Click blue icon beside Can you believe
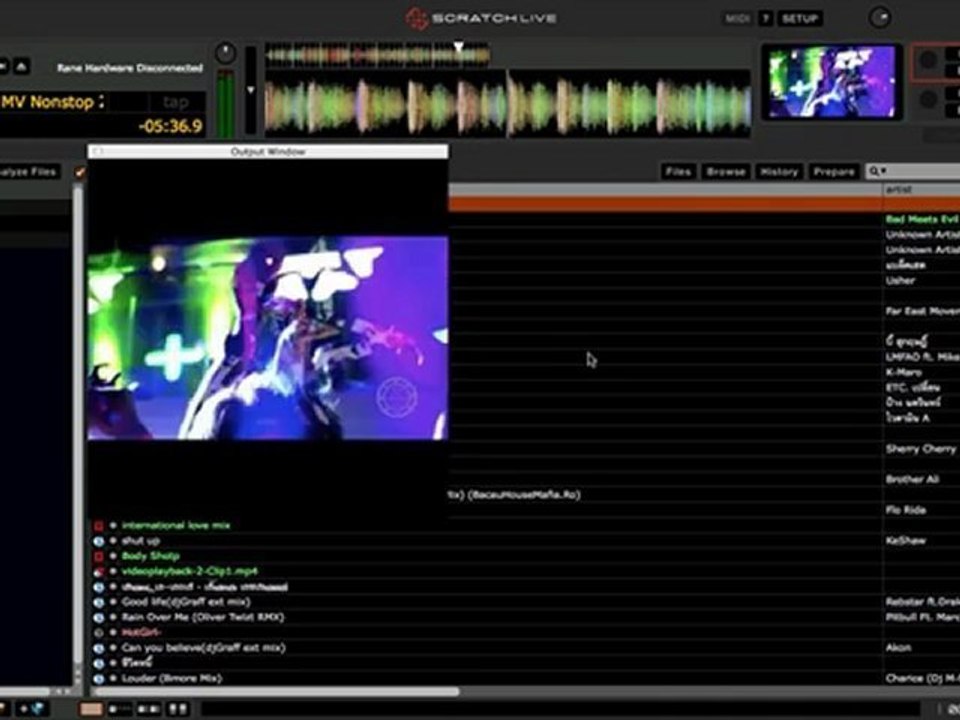Viewport: 960px width, 720px height. 99,648
